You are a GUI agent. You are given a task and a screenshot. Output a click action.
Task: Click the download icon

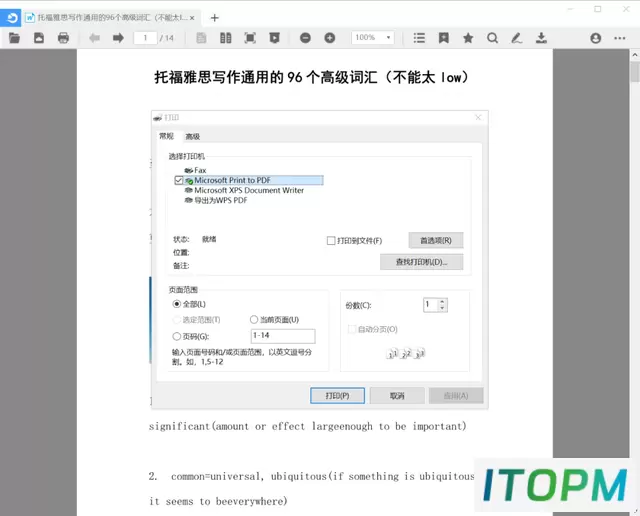coord(541,38)
